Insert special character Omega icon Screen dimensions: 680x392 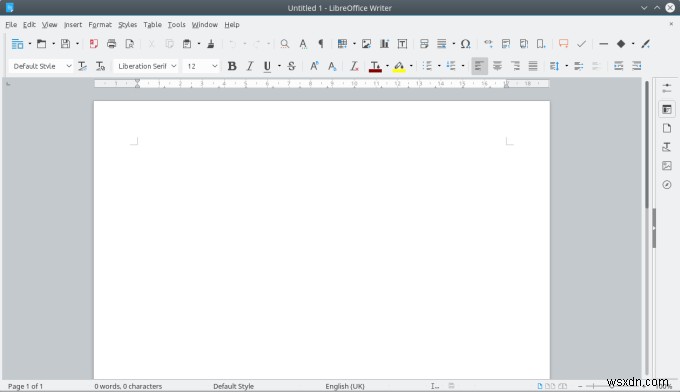pyautogui.click(x=465, y=44)
